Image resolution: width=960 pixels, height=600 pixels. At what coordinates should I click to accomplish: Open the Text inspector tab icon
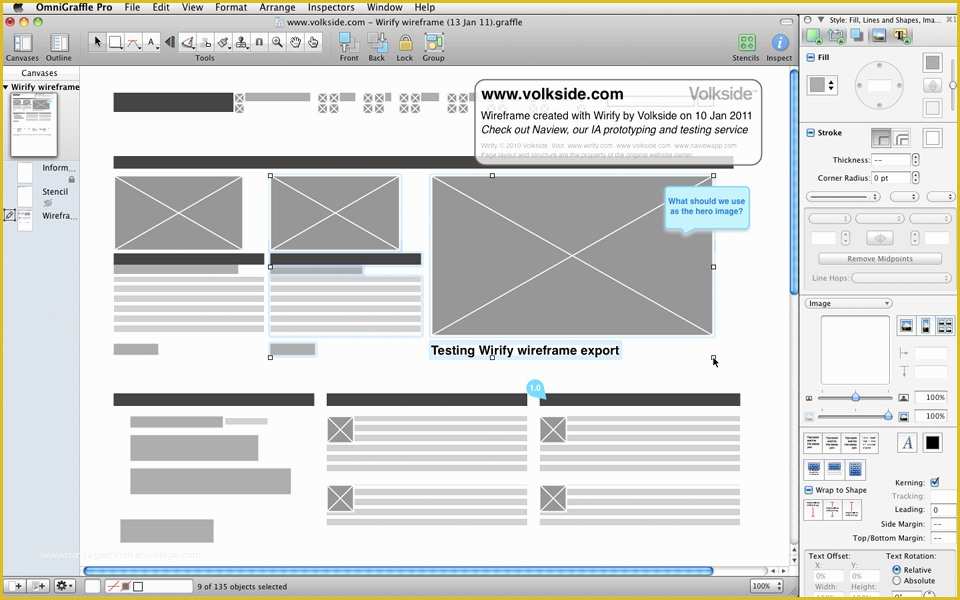(901, 35)
